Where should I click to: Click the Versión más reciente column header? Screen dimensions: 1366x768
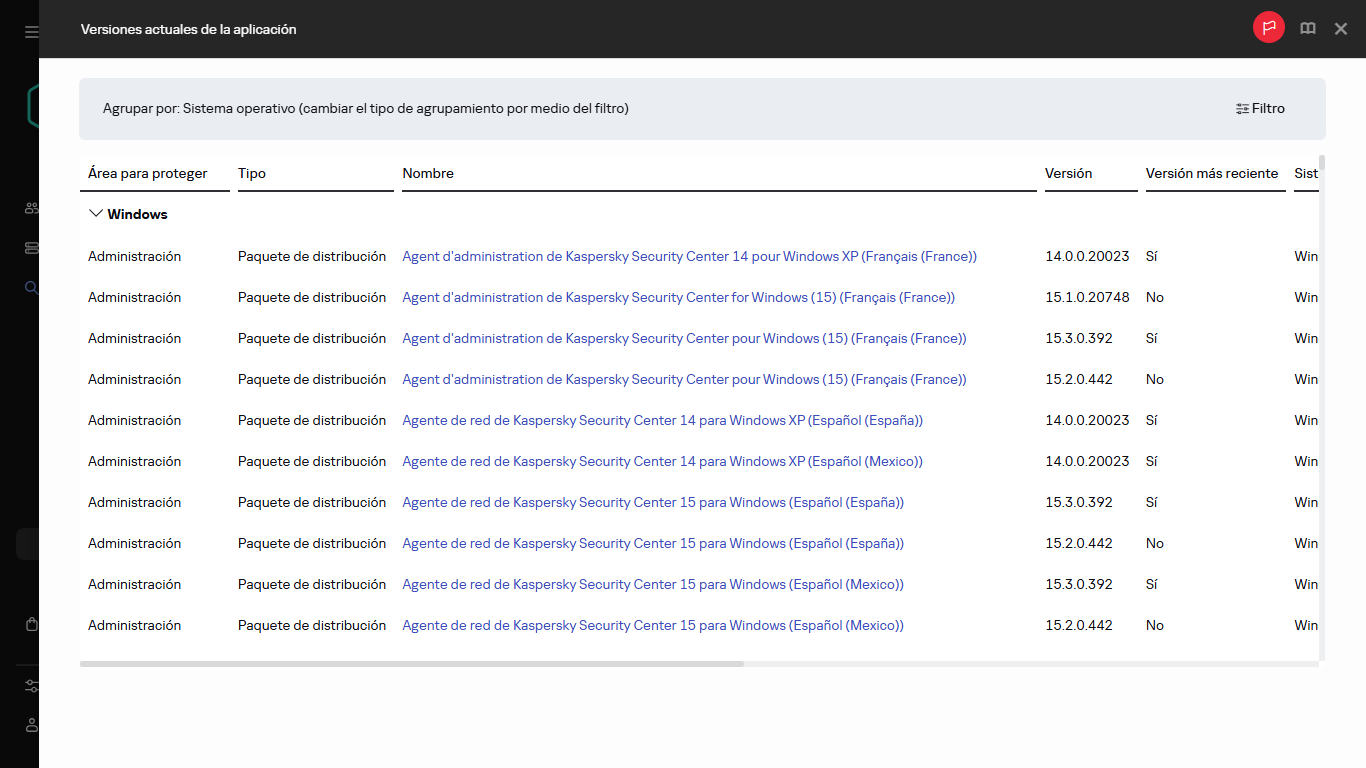click(1214, 173)
